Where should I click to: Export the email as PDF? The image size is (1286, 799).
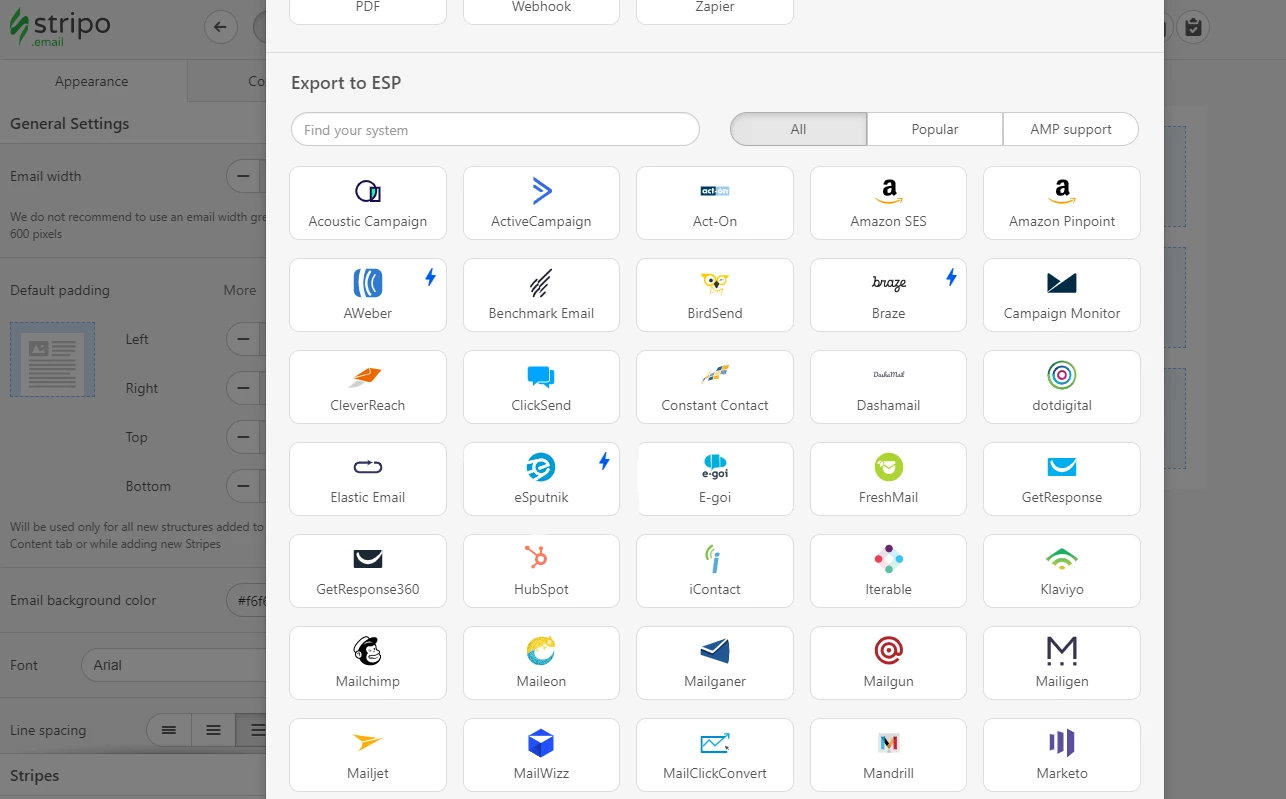pos(367,10)
